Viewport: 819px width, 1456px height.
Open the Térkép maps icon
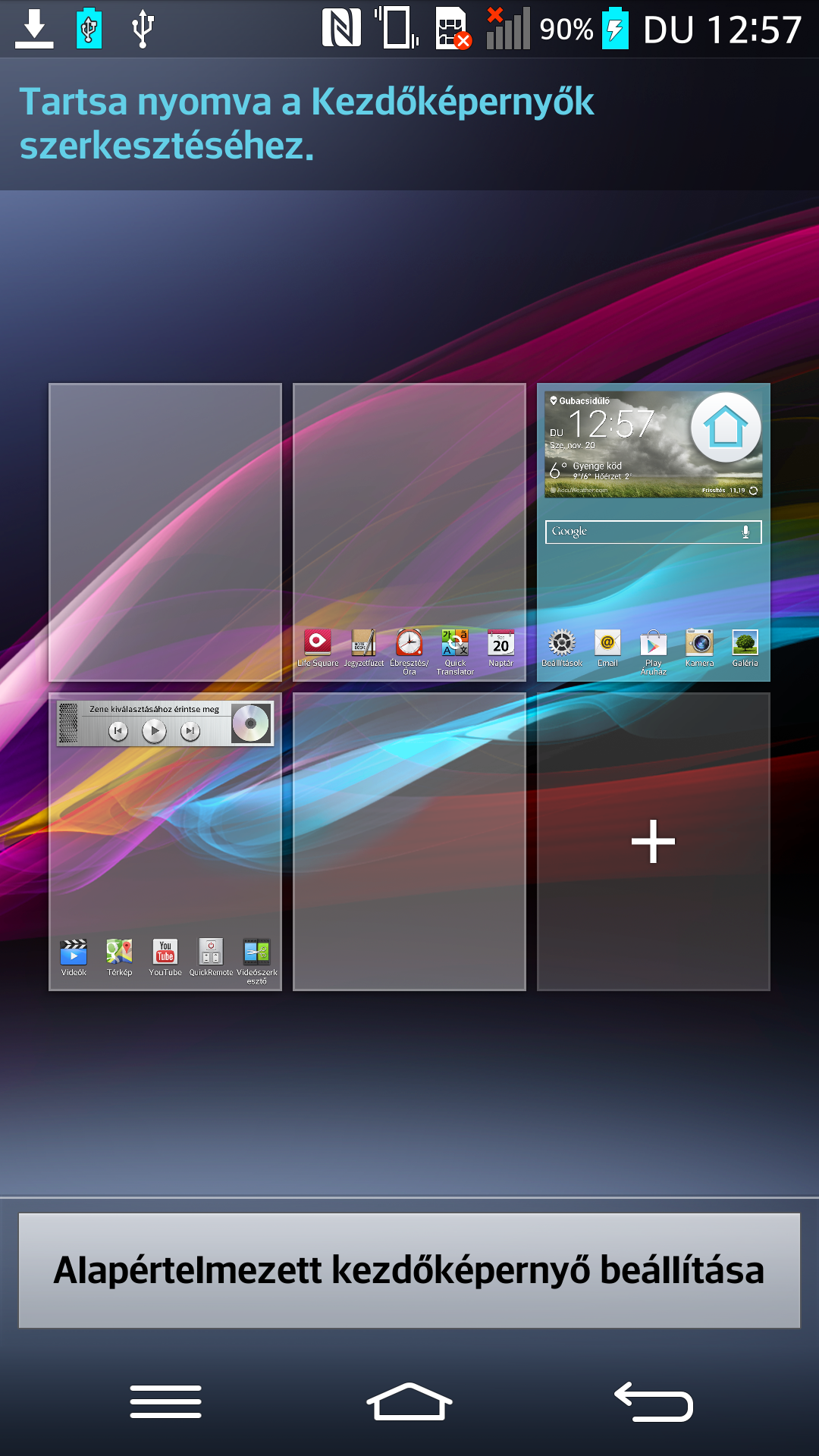(119, 952)
